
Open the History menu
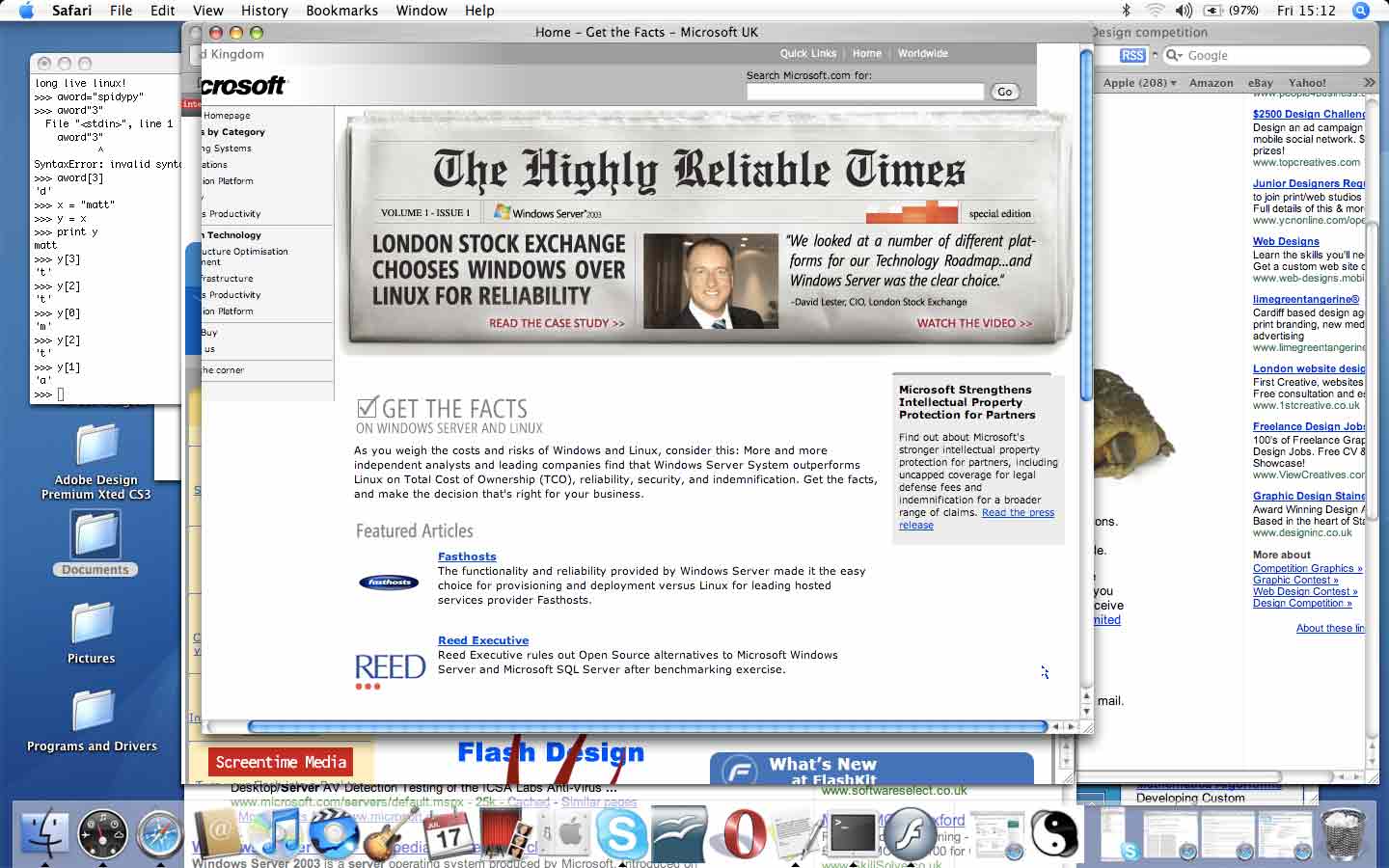[264, 11]
